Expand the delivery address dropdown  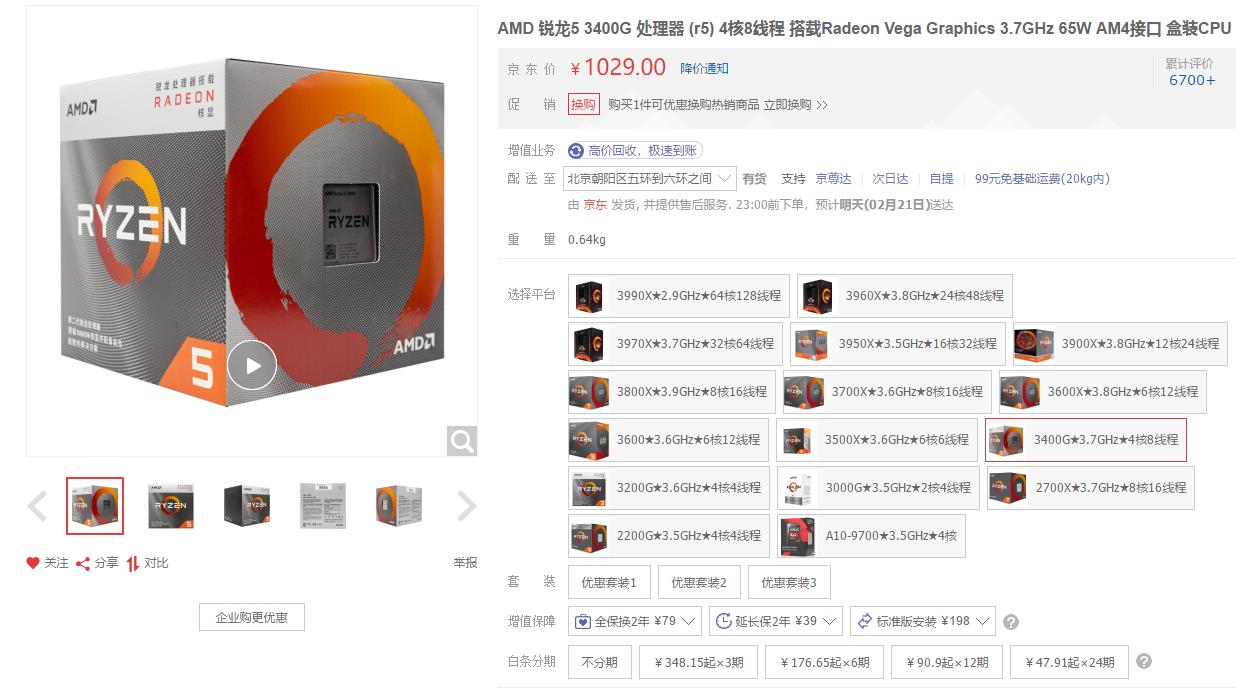[x=649, y=179]
